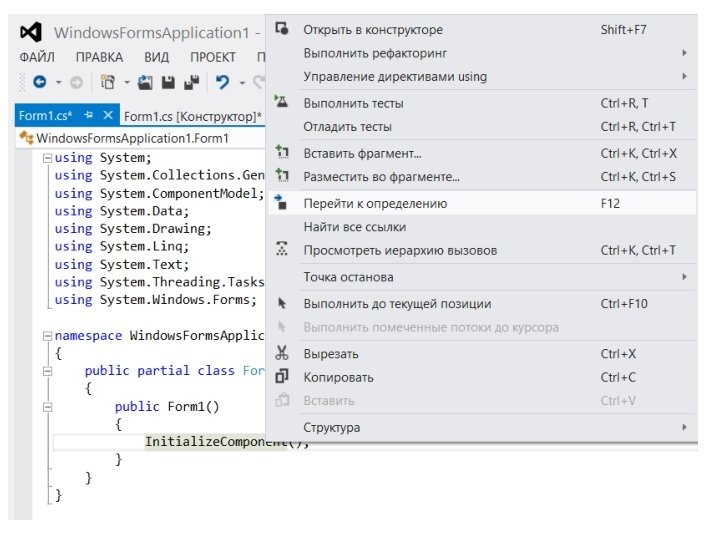Choose Копировать from context menu
Viewport: 720px width, 540px height.
481,377
